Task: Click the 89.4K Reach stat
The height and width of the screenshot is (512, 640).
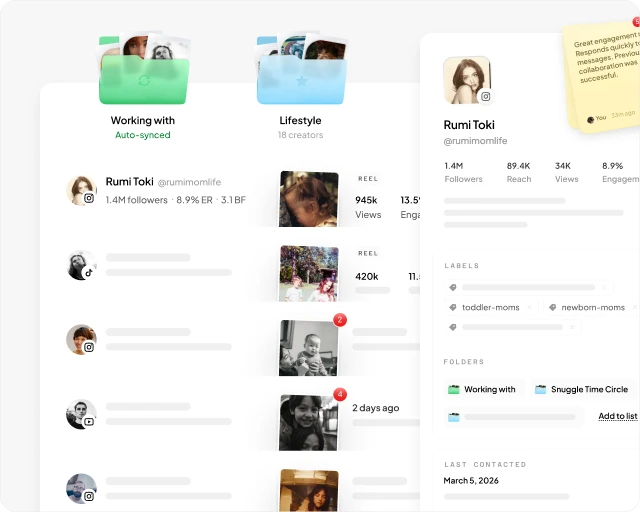Action: (519, 172)
